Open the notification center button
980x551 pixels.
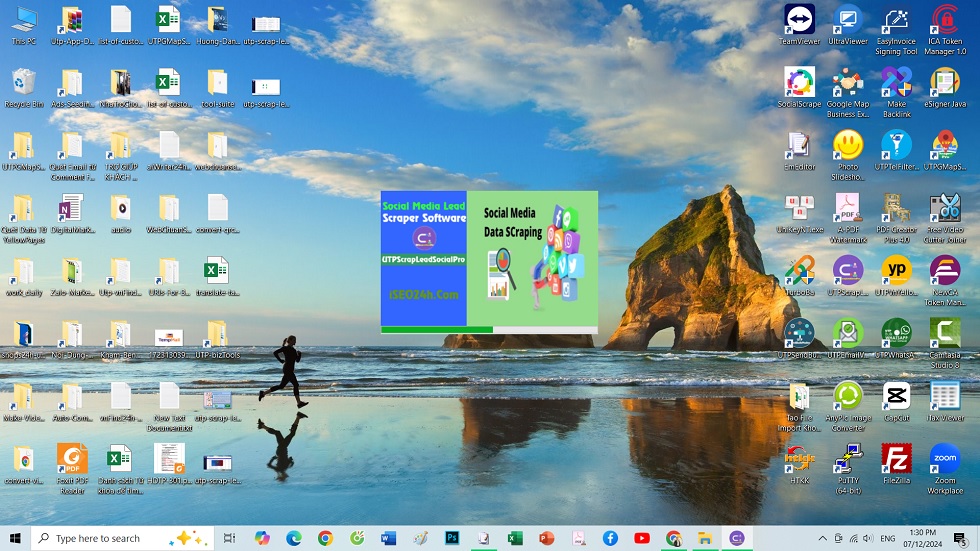click(x=960, y=538)
